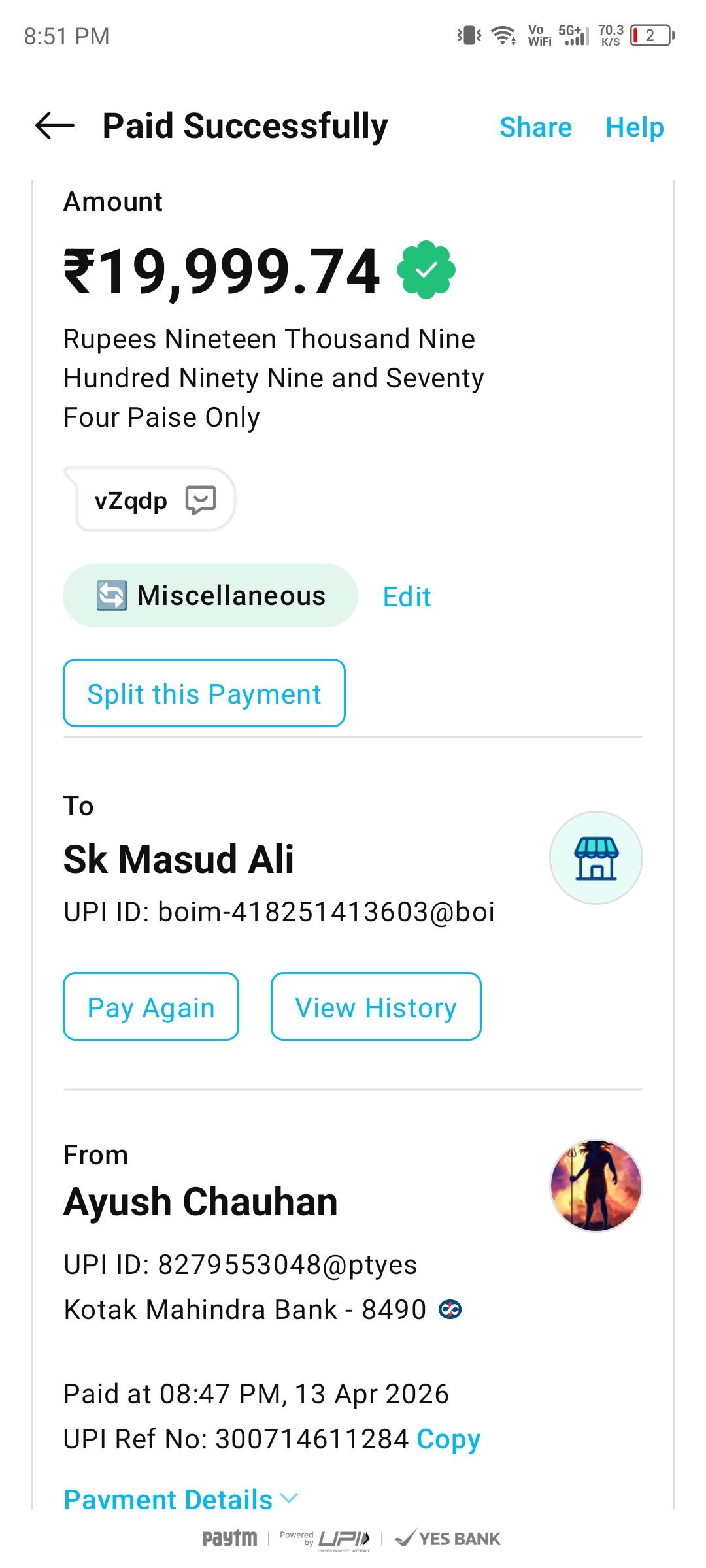Open Help for this payment

tap(634, 127)
